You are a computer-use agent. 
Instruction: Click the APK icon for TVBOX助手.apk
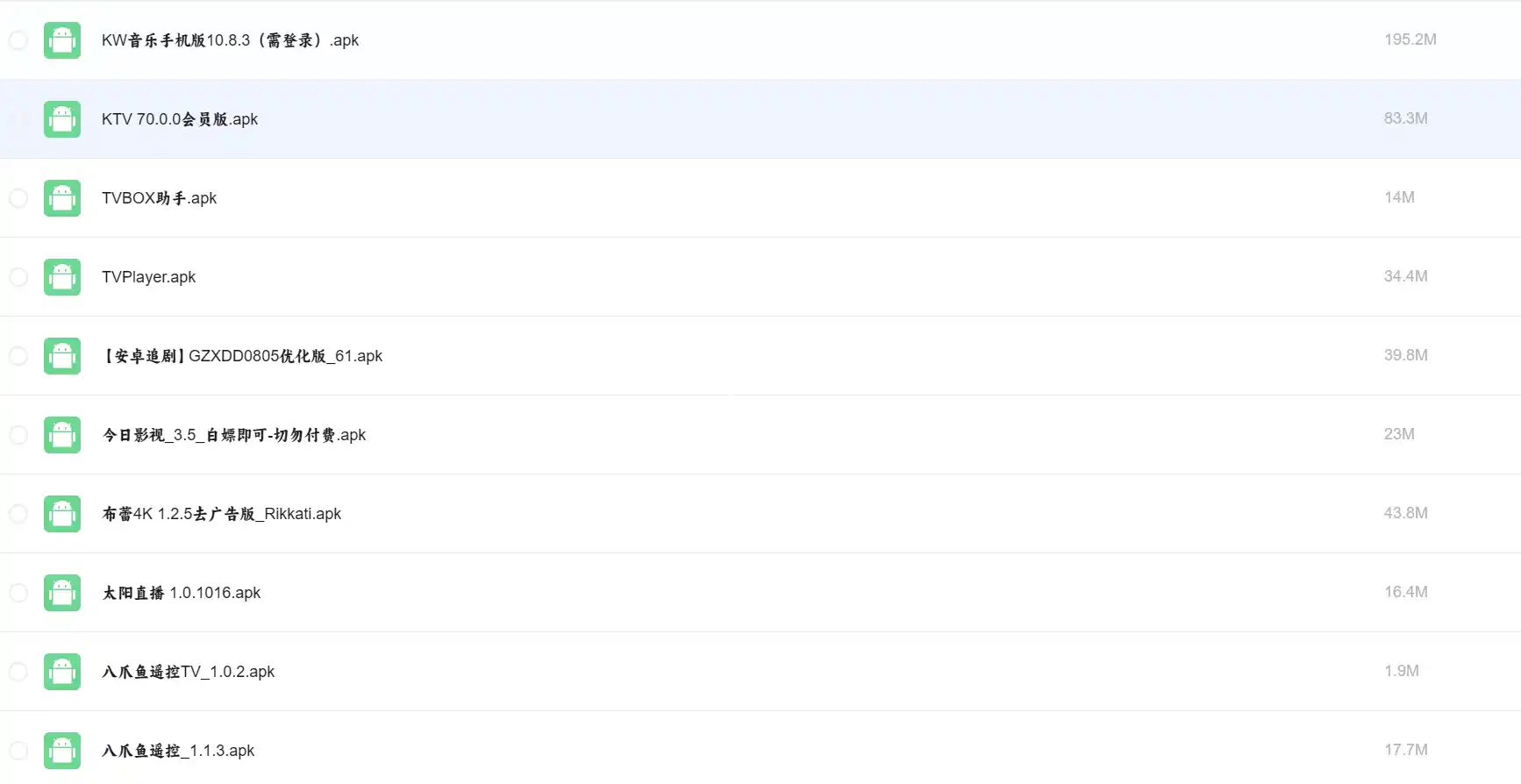pyautogui.click(x=62, y=198)
